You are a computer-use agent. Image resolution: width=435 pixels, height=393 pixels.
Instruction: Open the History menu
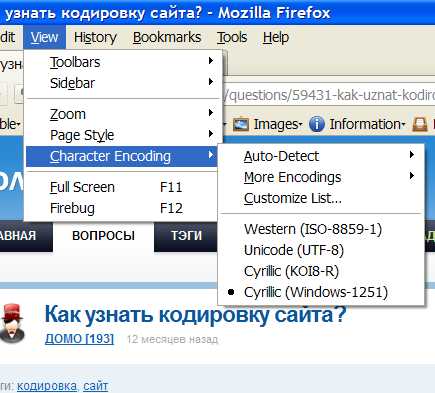[95, 37]
